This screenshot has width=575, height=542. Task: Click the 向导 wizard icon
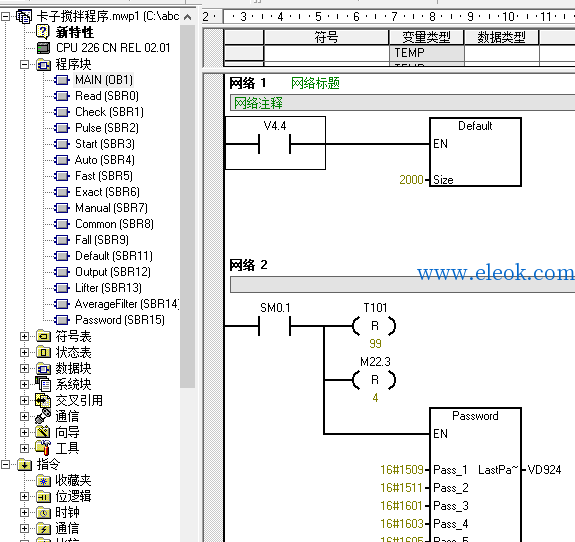pos(43,432)
